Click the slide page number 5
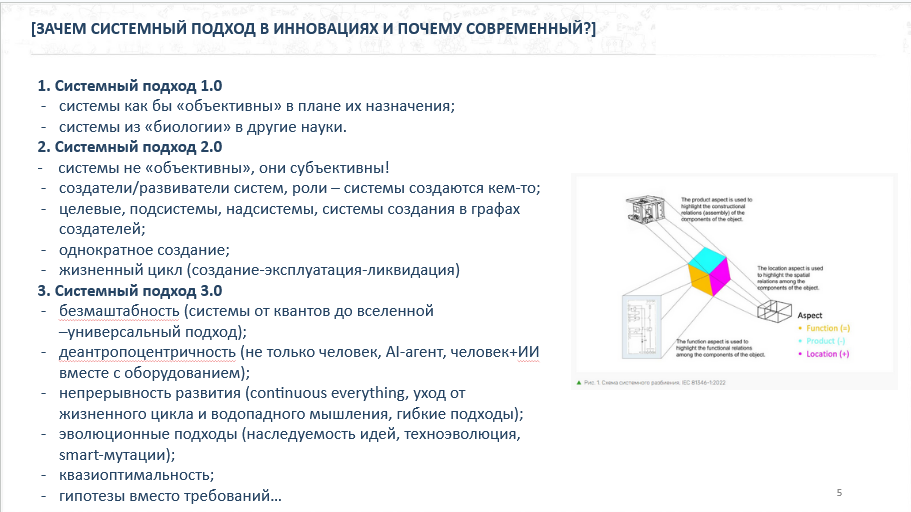 (x=839, y=492)
